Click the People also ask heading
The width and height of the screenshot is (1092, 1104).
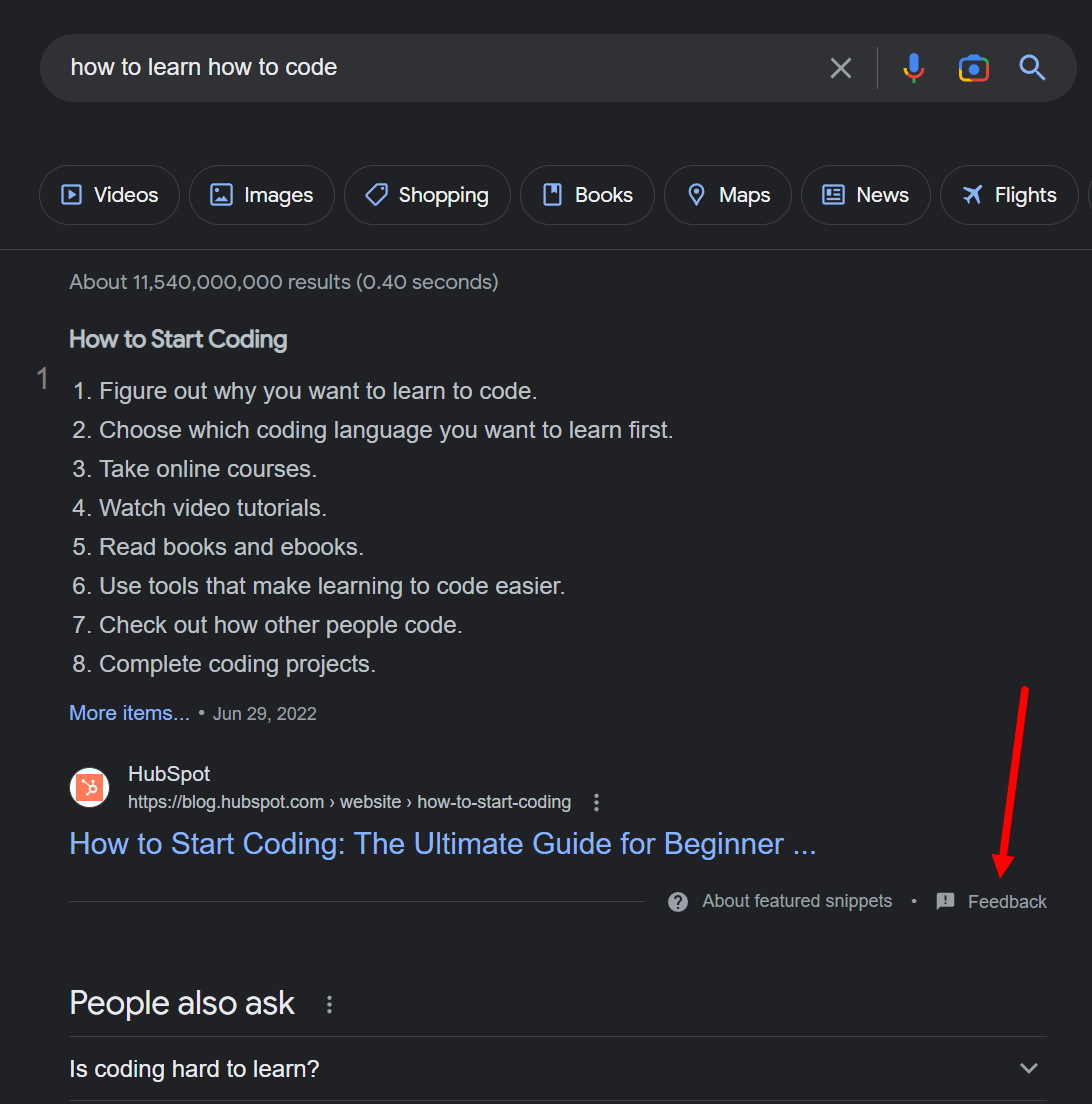[x=182, y=1003]
